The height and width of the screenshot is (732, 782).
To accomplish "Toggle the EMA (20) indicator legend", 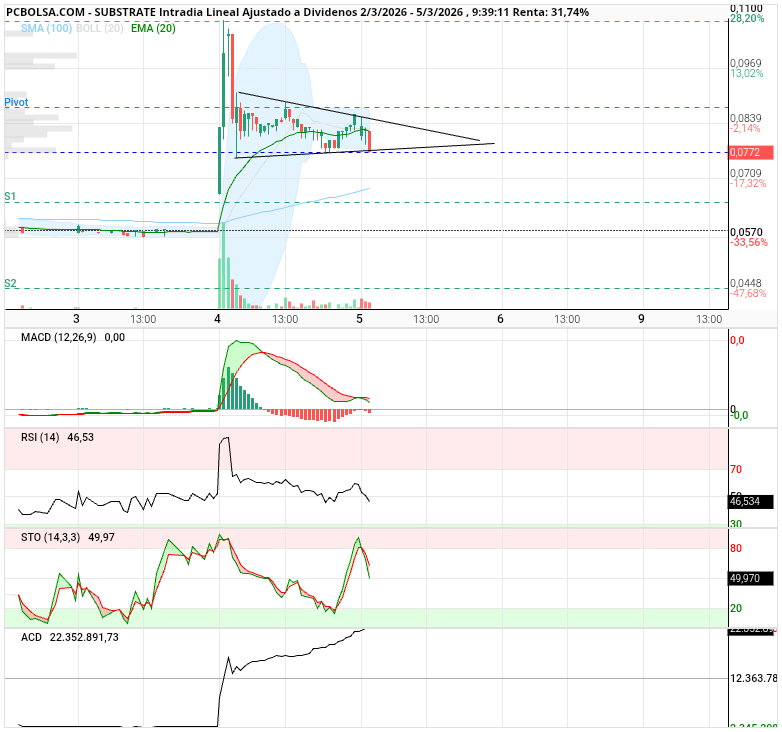I will (153, 28).
